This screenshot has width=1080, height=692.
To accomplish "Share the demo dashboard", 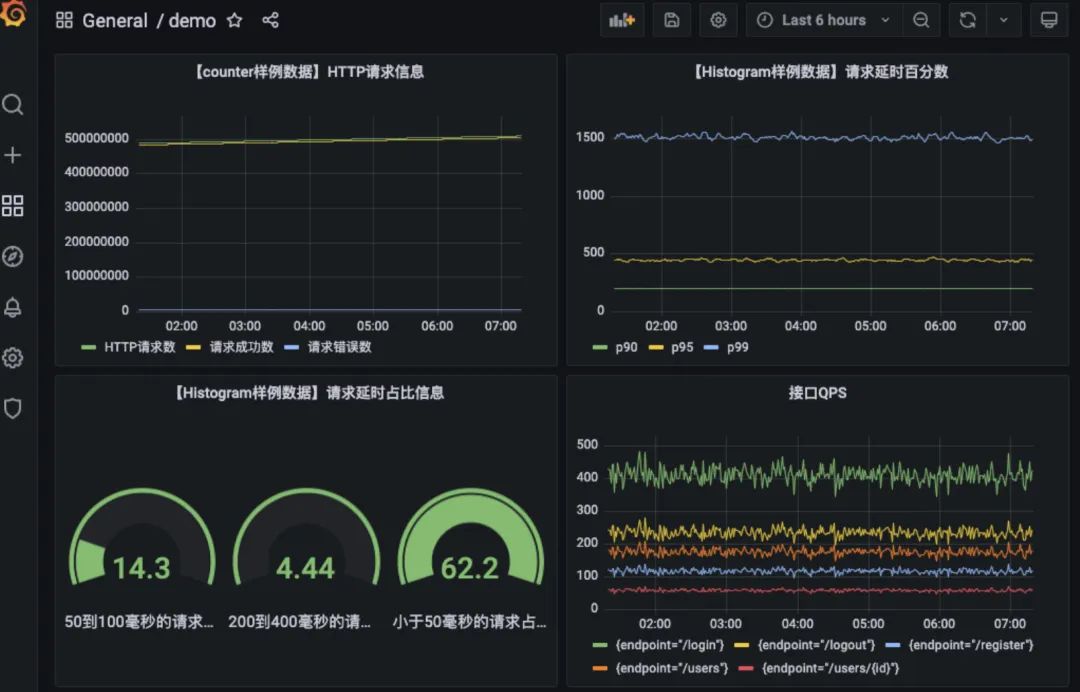I will click(271, 20).
